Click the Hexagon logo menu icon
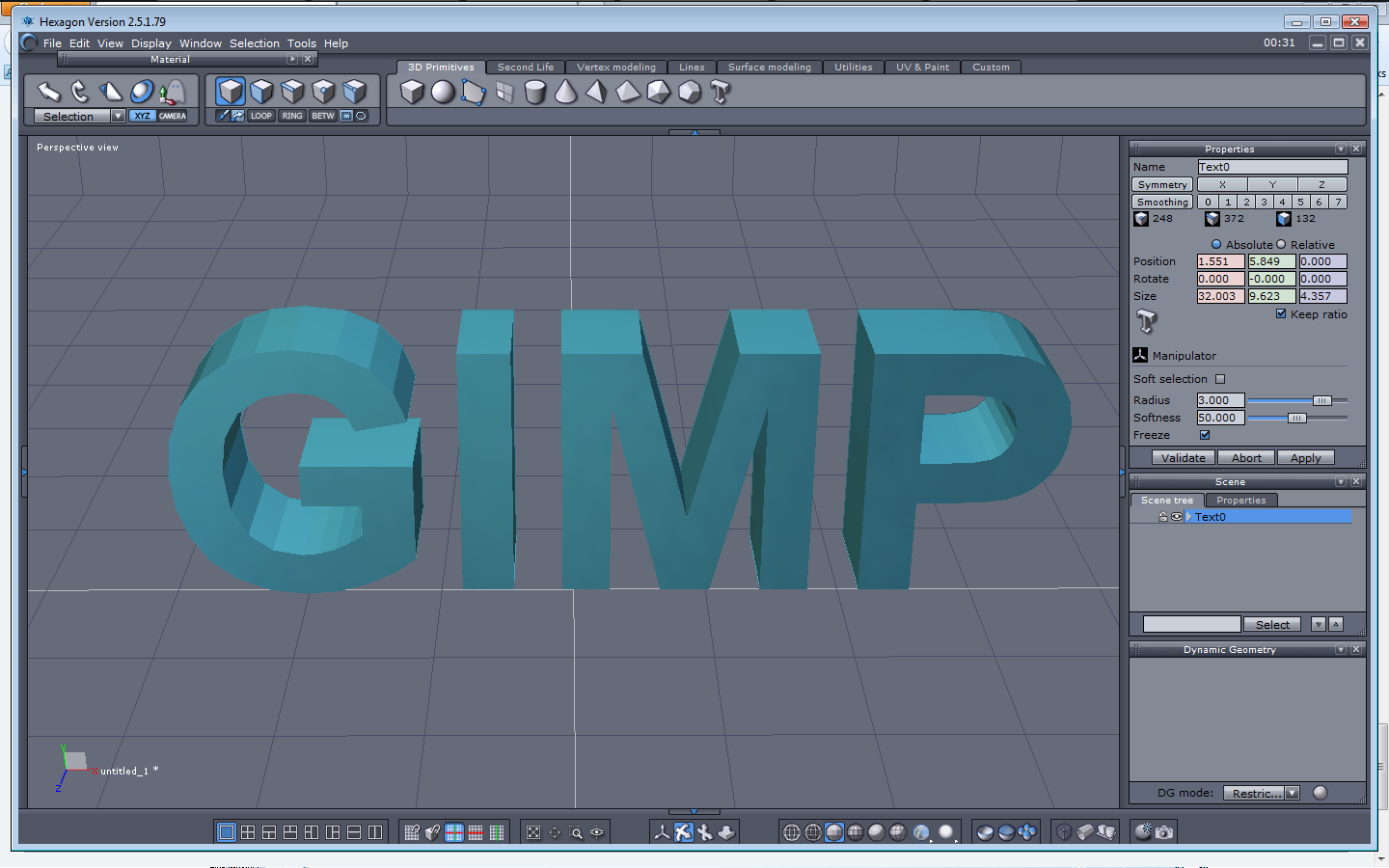This screenshot has height=868, width=1389. pyautogui.click(x=29, y=42)
